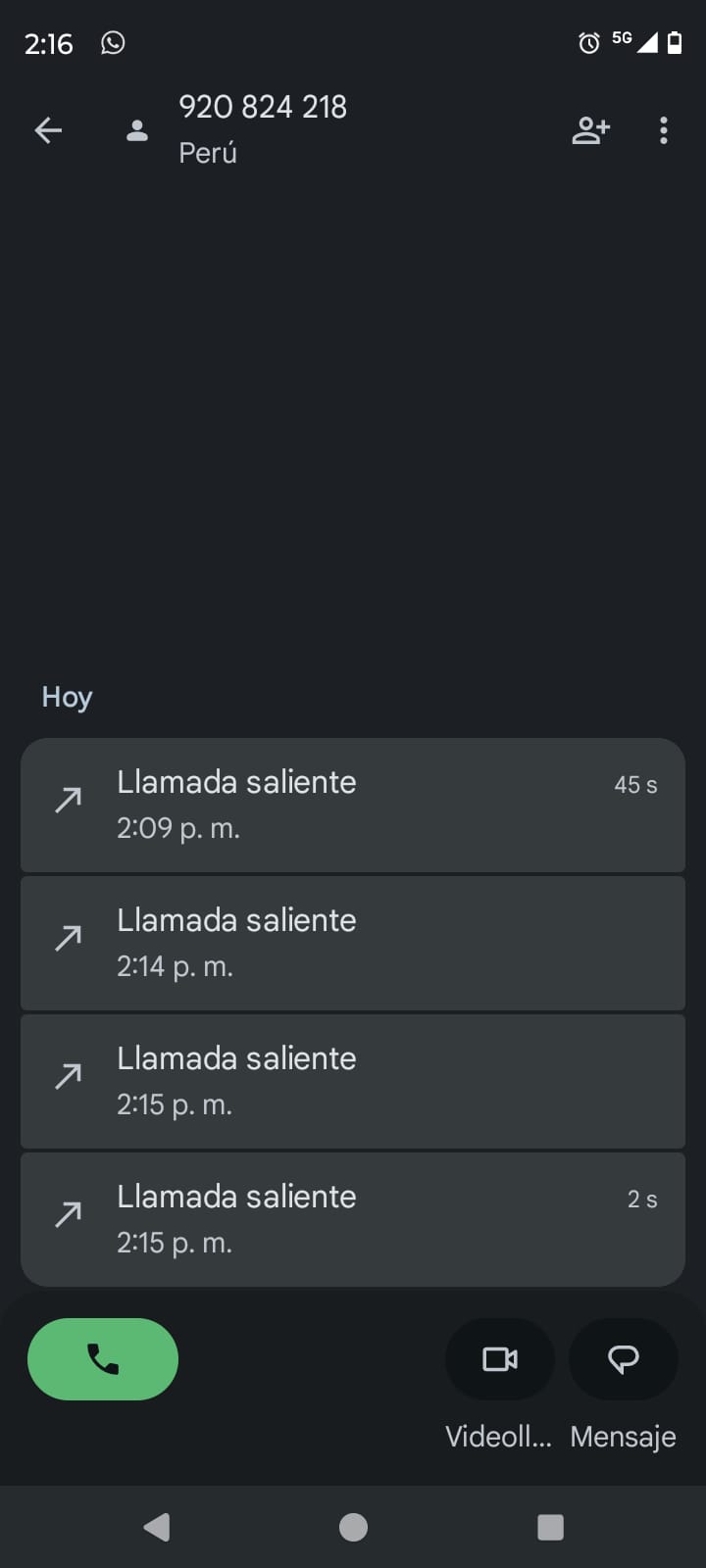
Task: Tap the add contact icon
Action: click(x=590, y=130)
